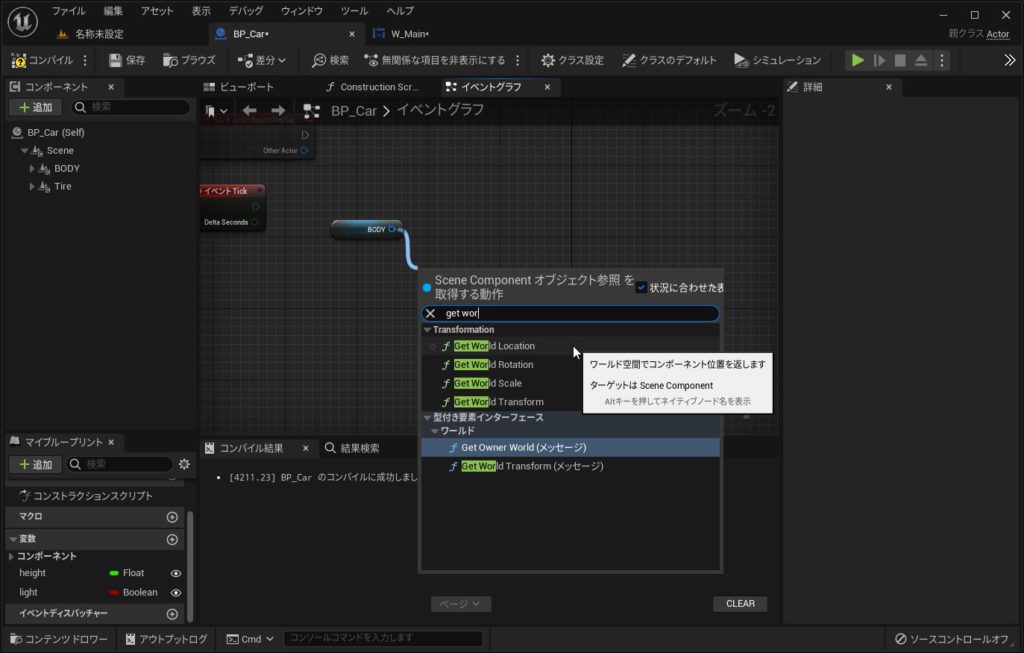Switch to the W_Main tab
The width and height of the screenshot is (1024, 653).
pos(409,34)
